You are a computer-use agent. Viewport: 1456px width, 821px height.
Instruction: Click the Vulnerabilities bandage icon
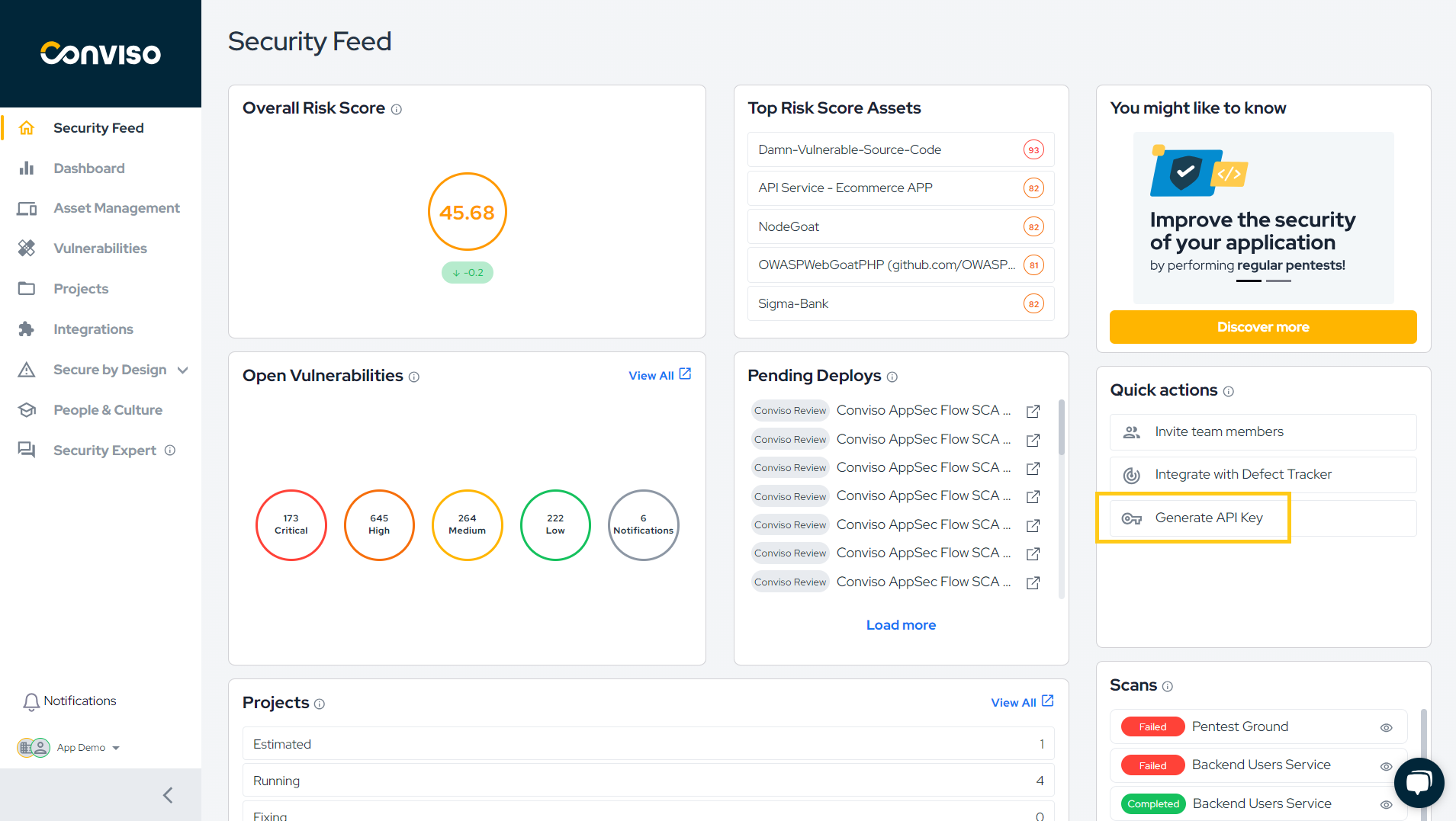(27, 249)
